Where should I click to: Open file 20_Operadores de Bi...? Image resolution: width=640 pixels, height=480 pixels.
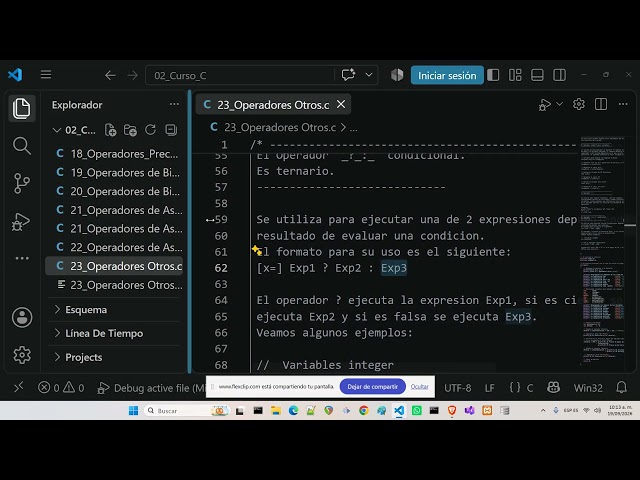click(x=116, y=191)
